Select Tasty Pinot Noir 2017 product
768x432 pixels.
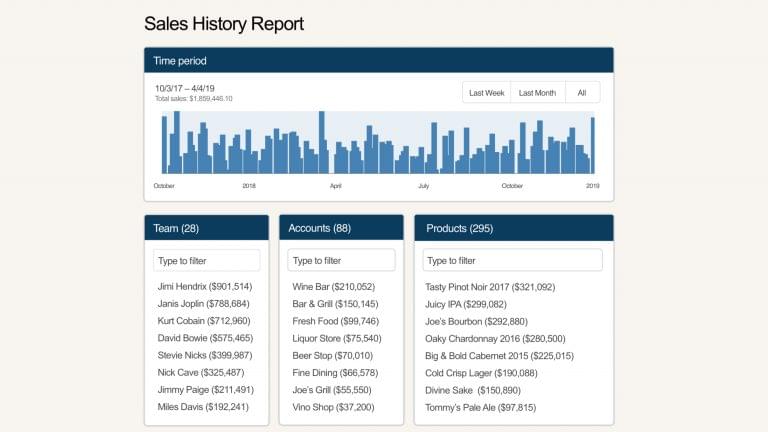[x=490, y=287]
